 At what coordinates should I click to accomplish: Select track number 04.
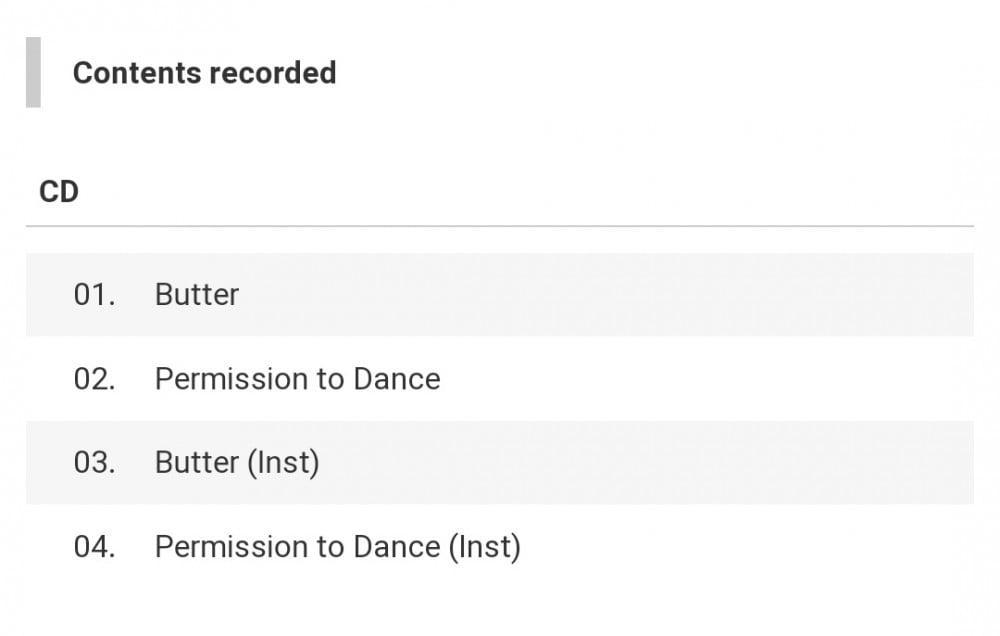[94, 547]
